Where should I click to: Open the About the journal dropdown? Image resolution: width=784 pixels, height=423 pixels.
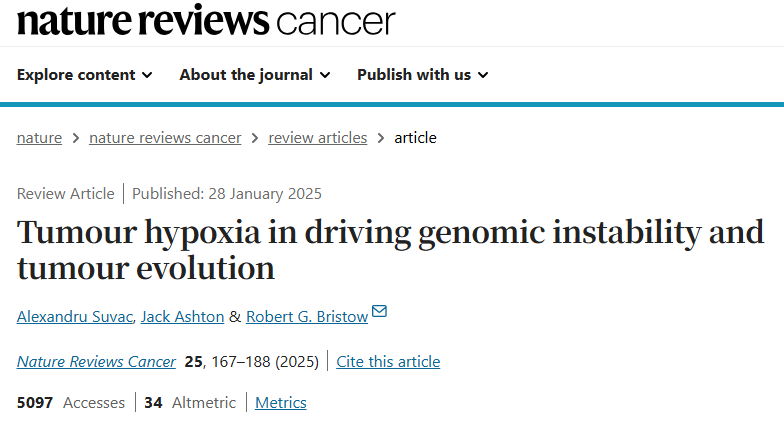pos(255,75)
